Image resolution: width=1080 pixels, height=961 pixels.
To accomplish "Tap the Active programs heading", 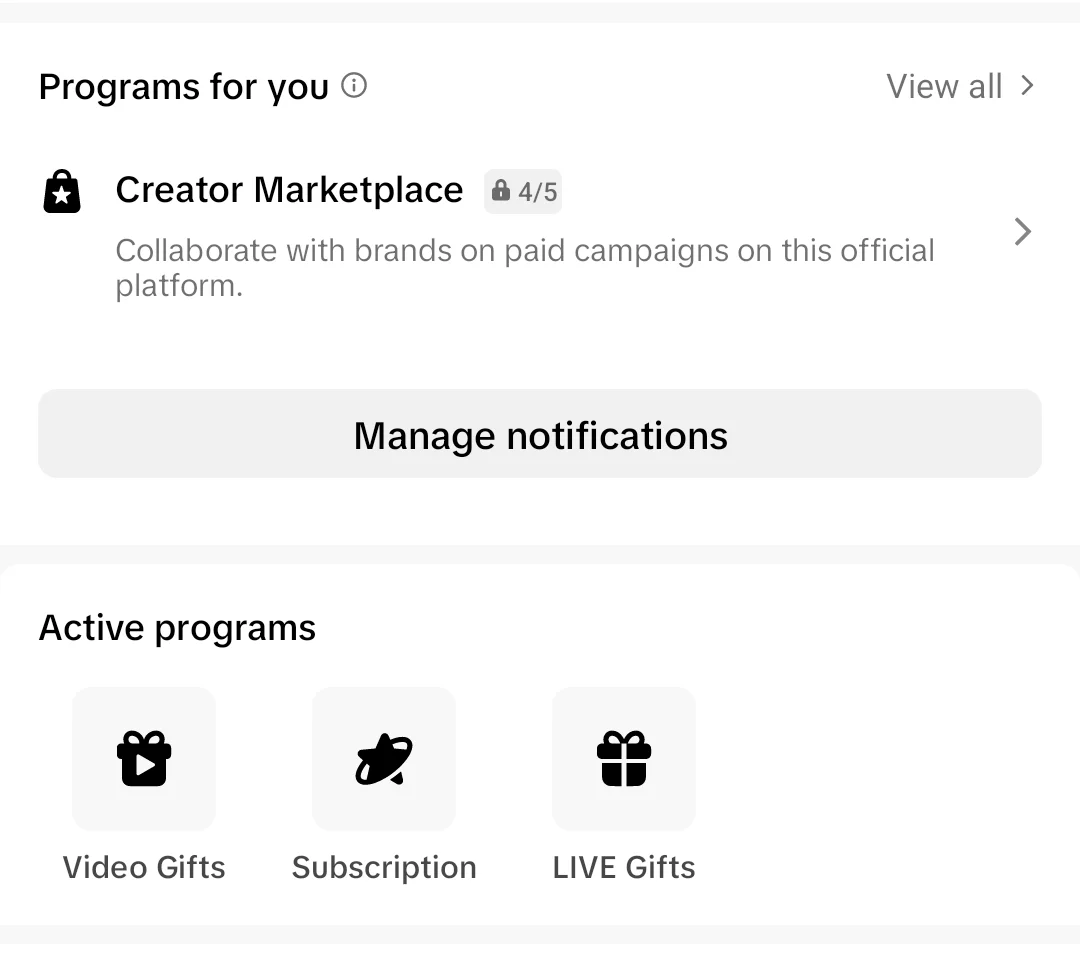I will (x=178, y=628).
